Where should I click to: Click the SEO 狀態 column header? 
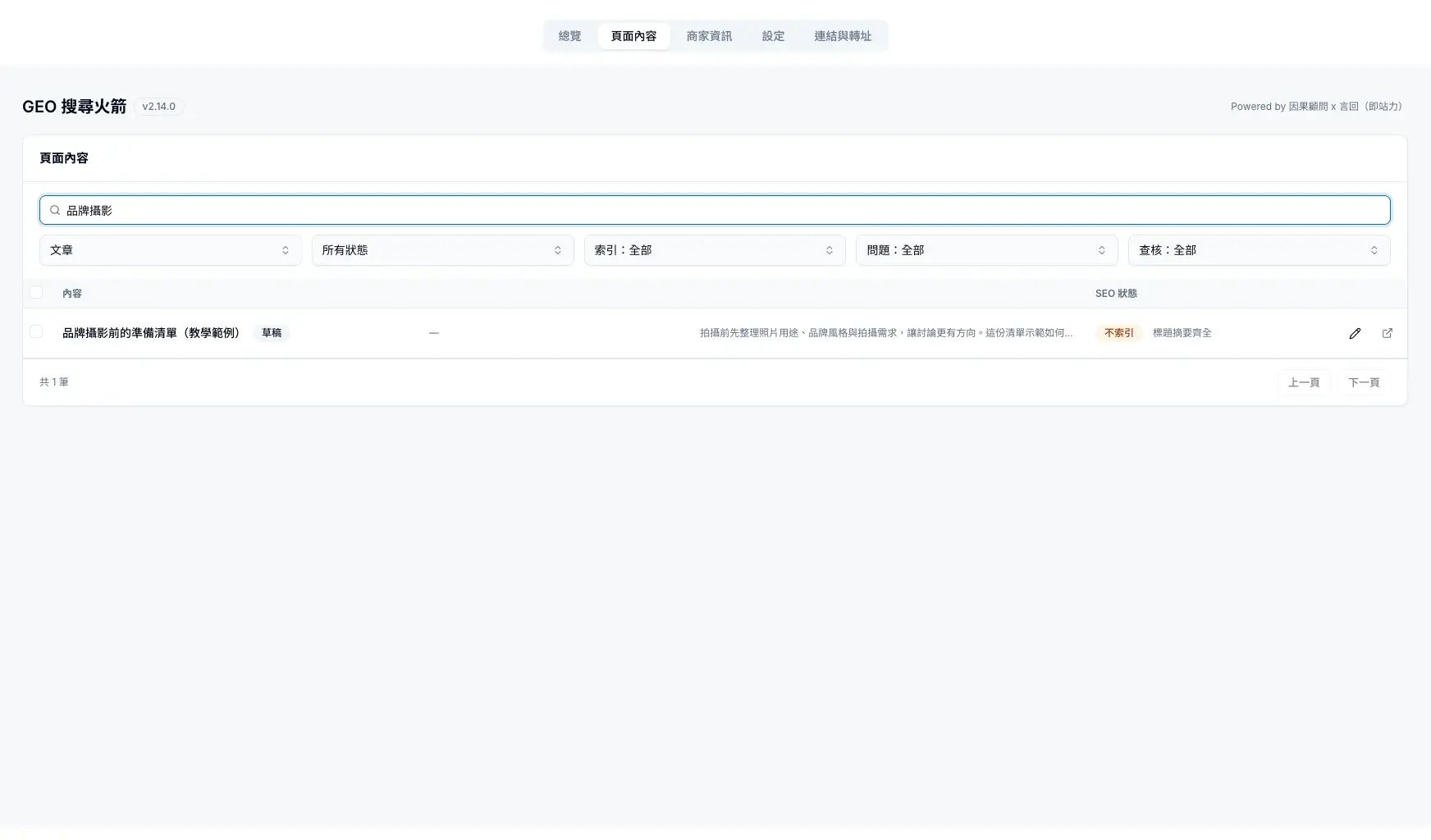1116,294
